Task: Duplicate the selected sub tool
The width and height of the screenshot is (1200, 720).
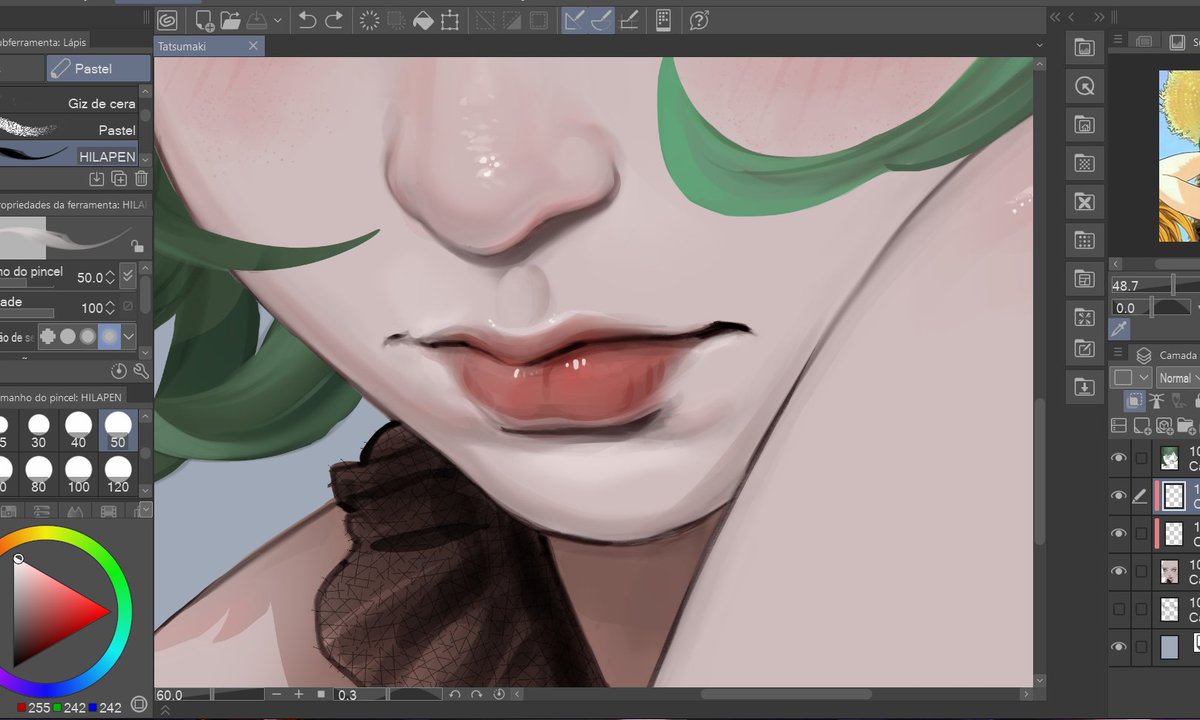Action: (x=119, y=179)
